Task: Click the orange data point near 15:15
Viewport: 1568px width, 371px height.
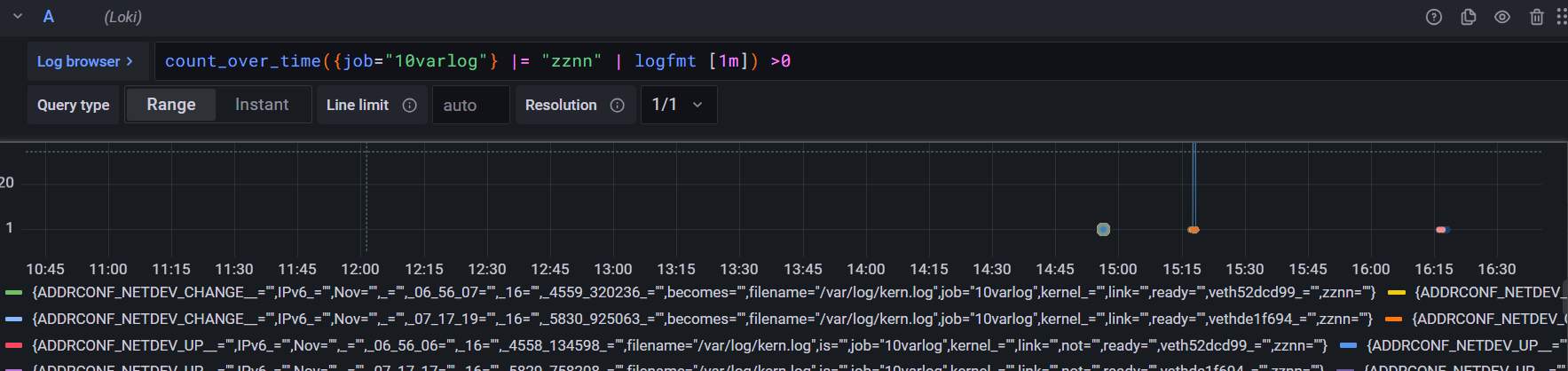Action: pyautogui.click(x=1194, y=230)
